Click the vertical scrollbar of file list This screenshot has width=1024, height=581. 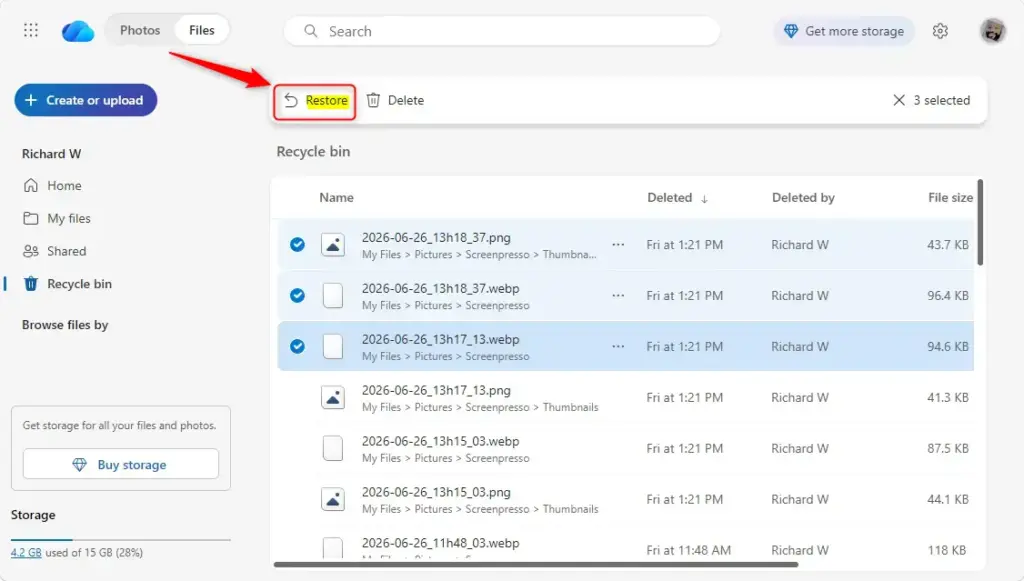click(x=980, y=222)
